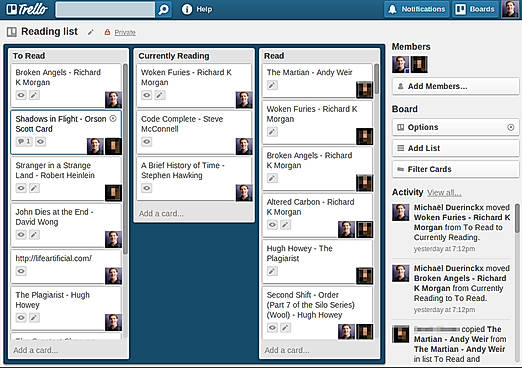Click the first member avatar under Members
This screenshot has height=368, width=522.
coord(400,65)
